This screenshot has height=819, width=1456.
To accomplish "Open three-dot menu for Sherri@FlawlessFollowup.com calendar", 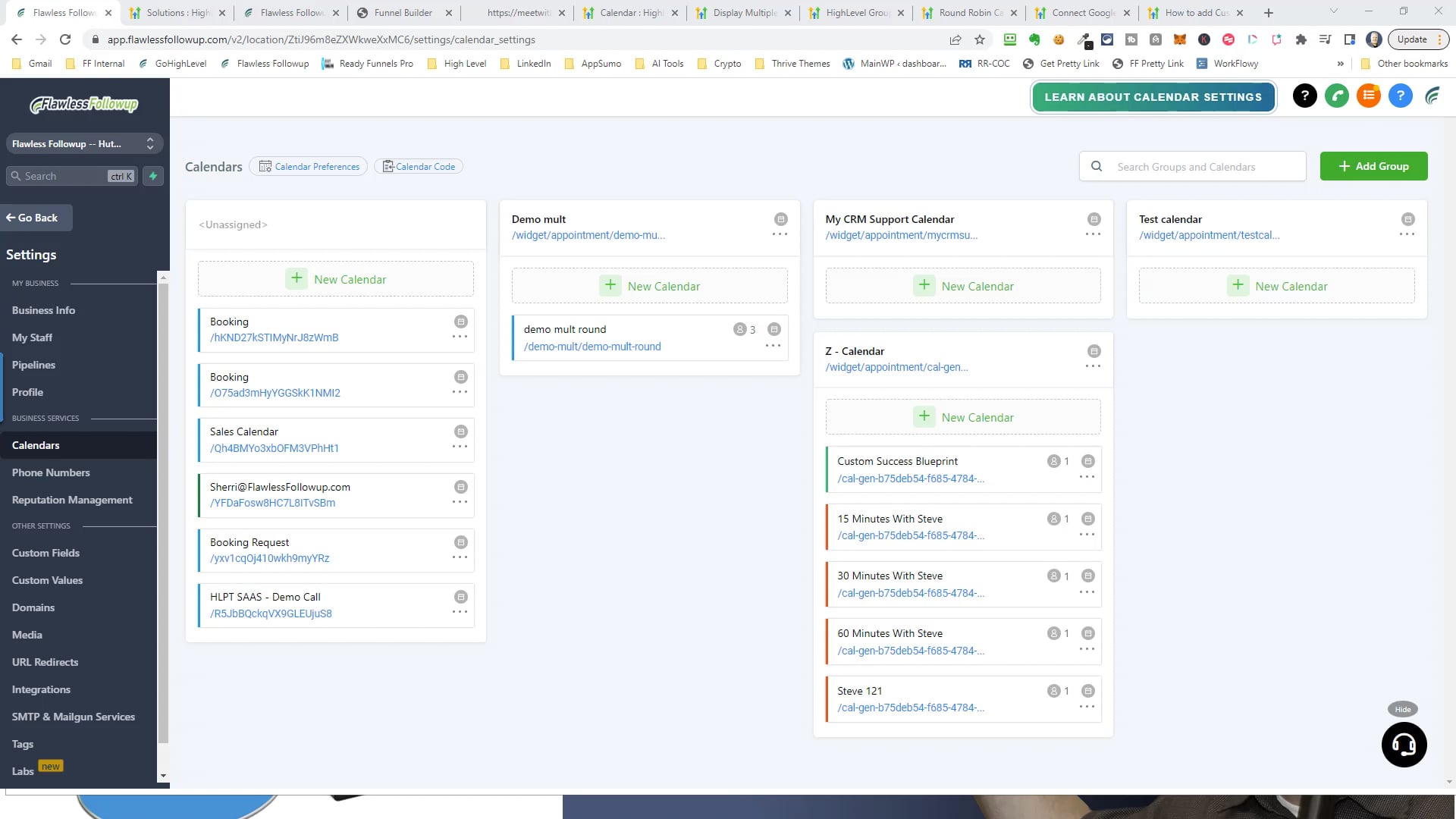I will point(460,502).
